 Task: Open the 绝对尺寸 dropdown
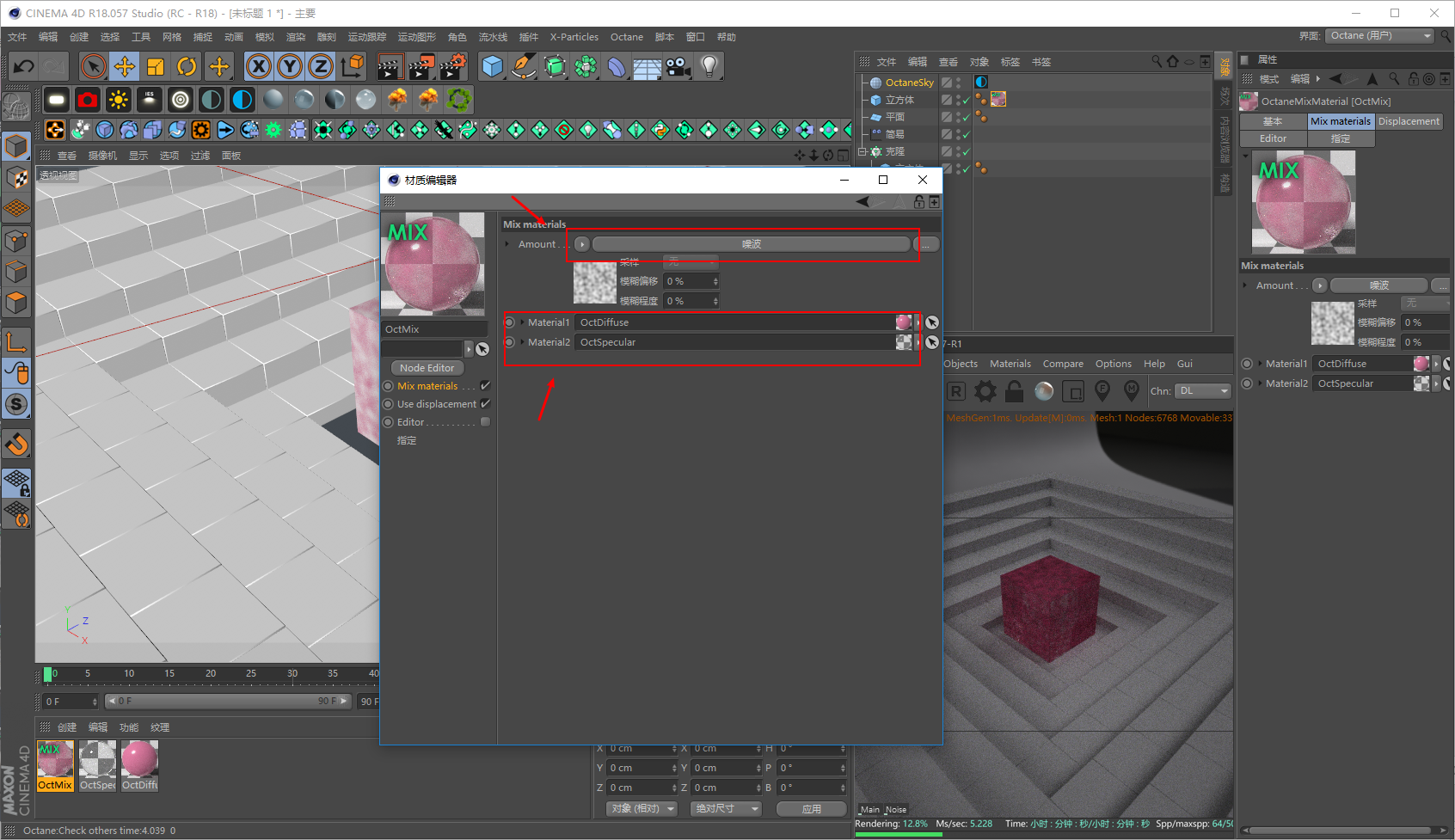pyautogui.click(x=727, y=809)
